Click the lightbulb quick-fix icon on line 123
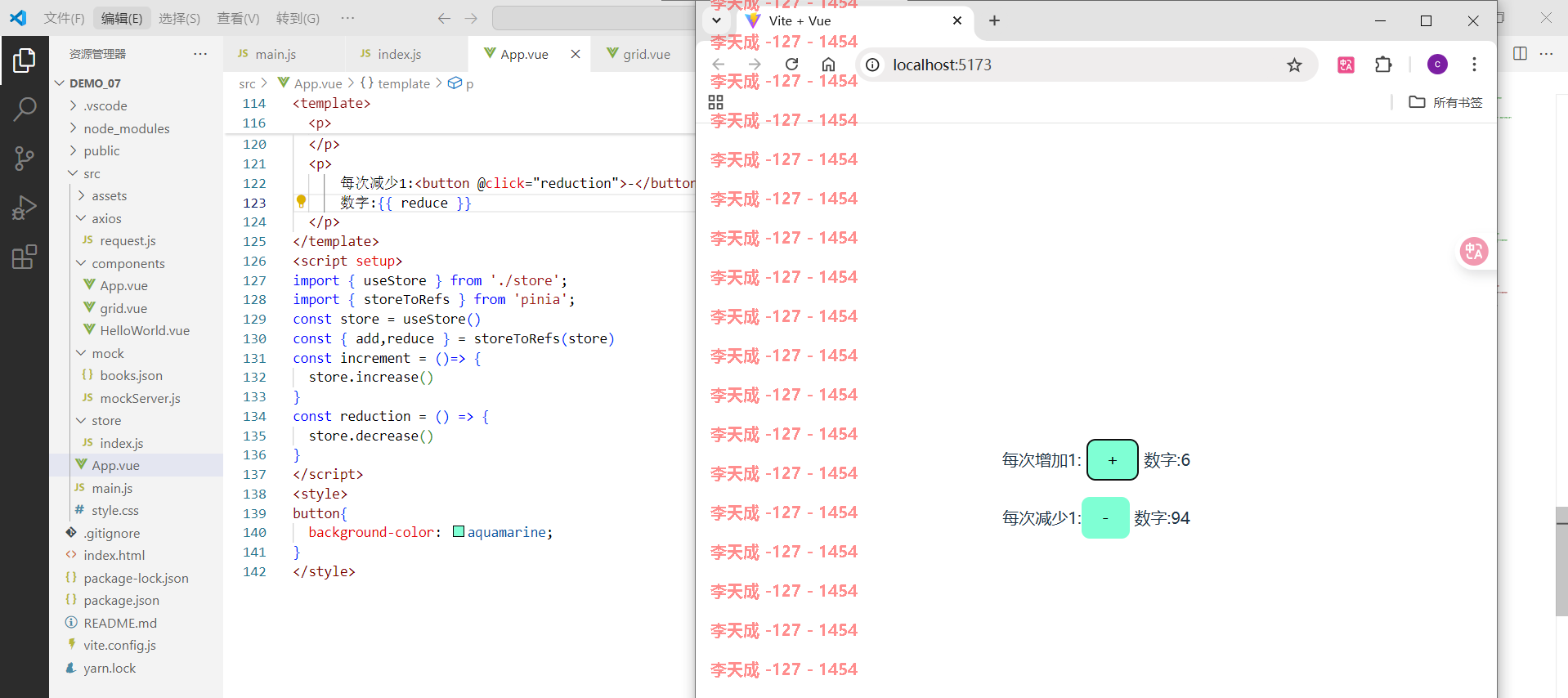This screenshot has height=698, width=1568. (x=301, y=201)
